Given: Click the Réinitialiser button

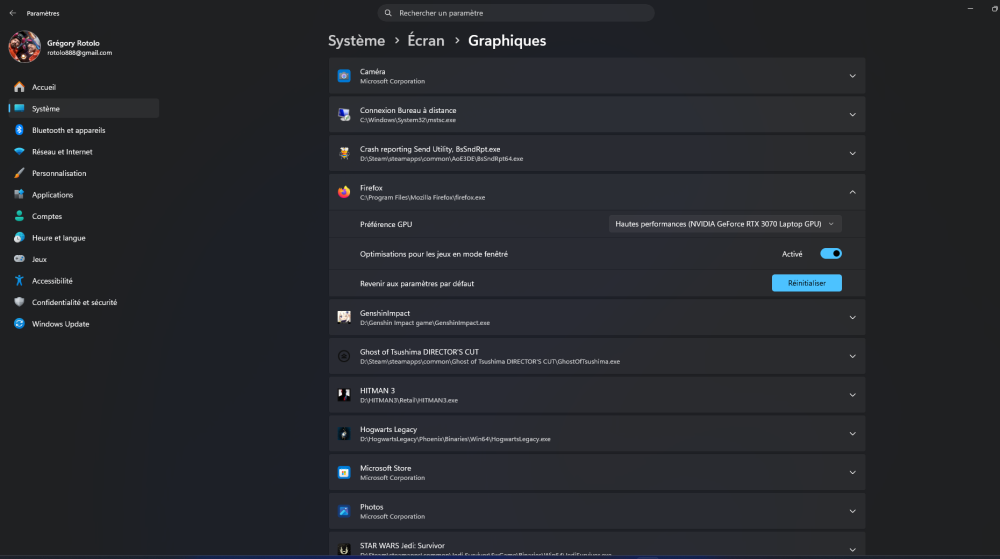Looking at the screenshot, I should tap(806, 283).
